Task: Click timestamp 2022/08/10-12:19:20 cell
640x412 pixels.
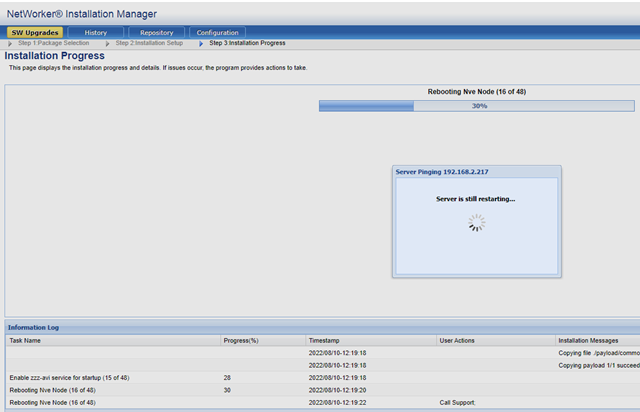Action: (337, 390)
